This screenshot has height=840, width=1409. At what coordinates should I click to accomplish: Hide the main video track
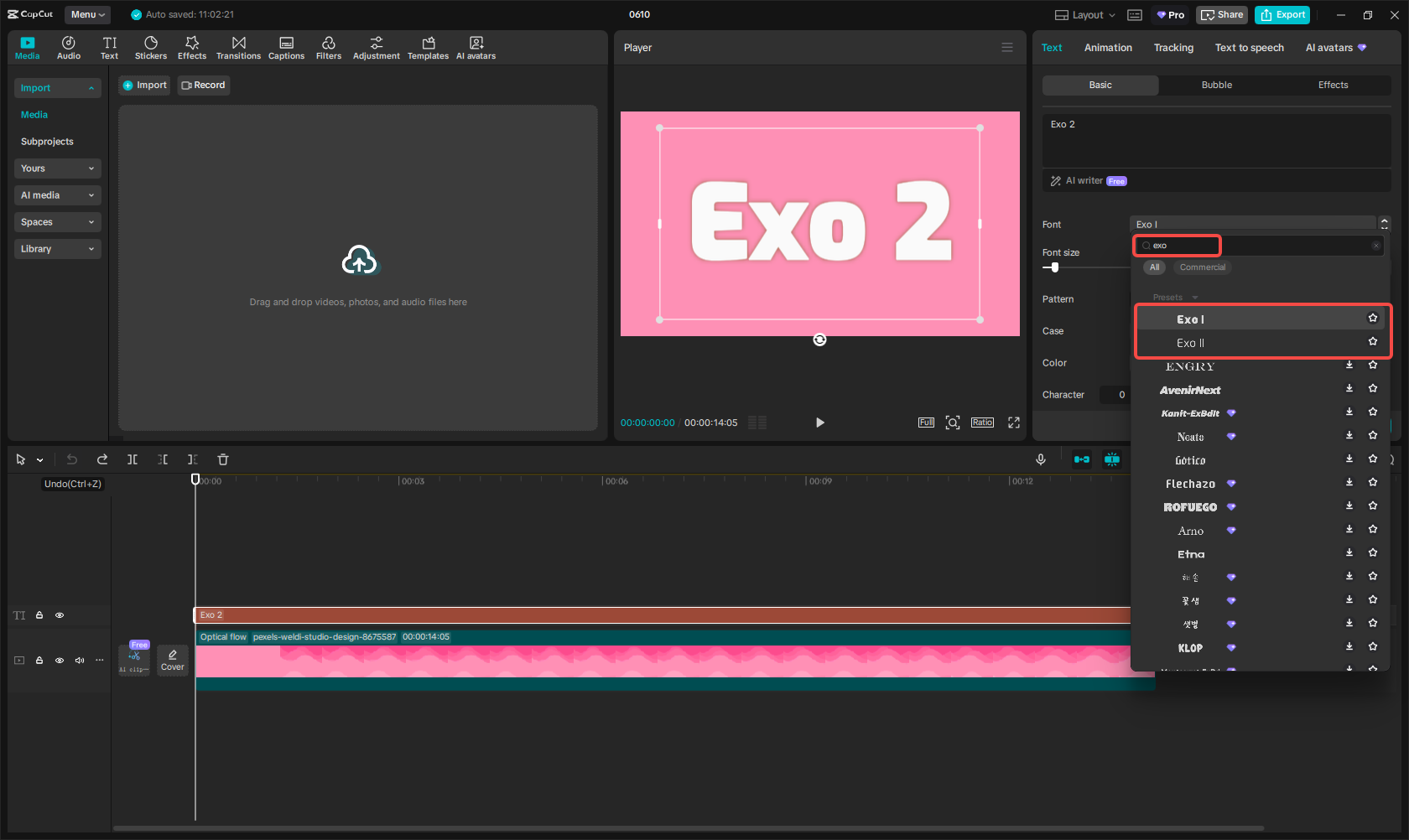click(x=60, y=661)
